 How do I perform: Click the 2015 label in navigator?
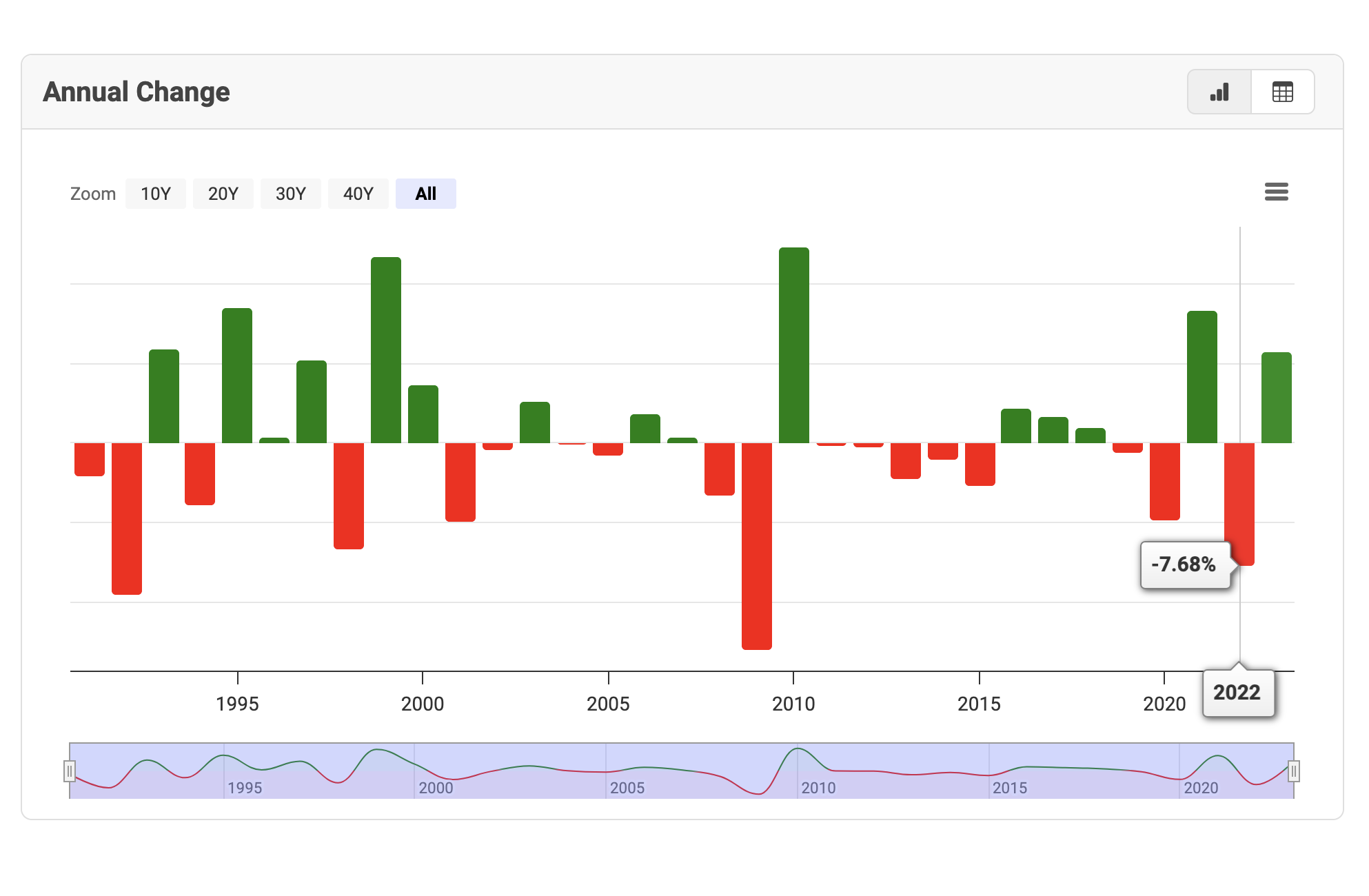[x=1010, y=788]
